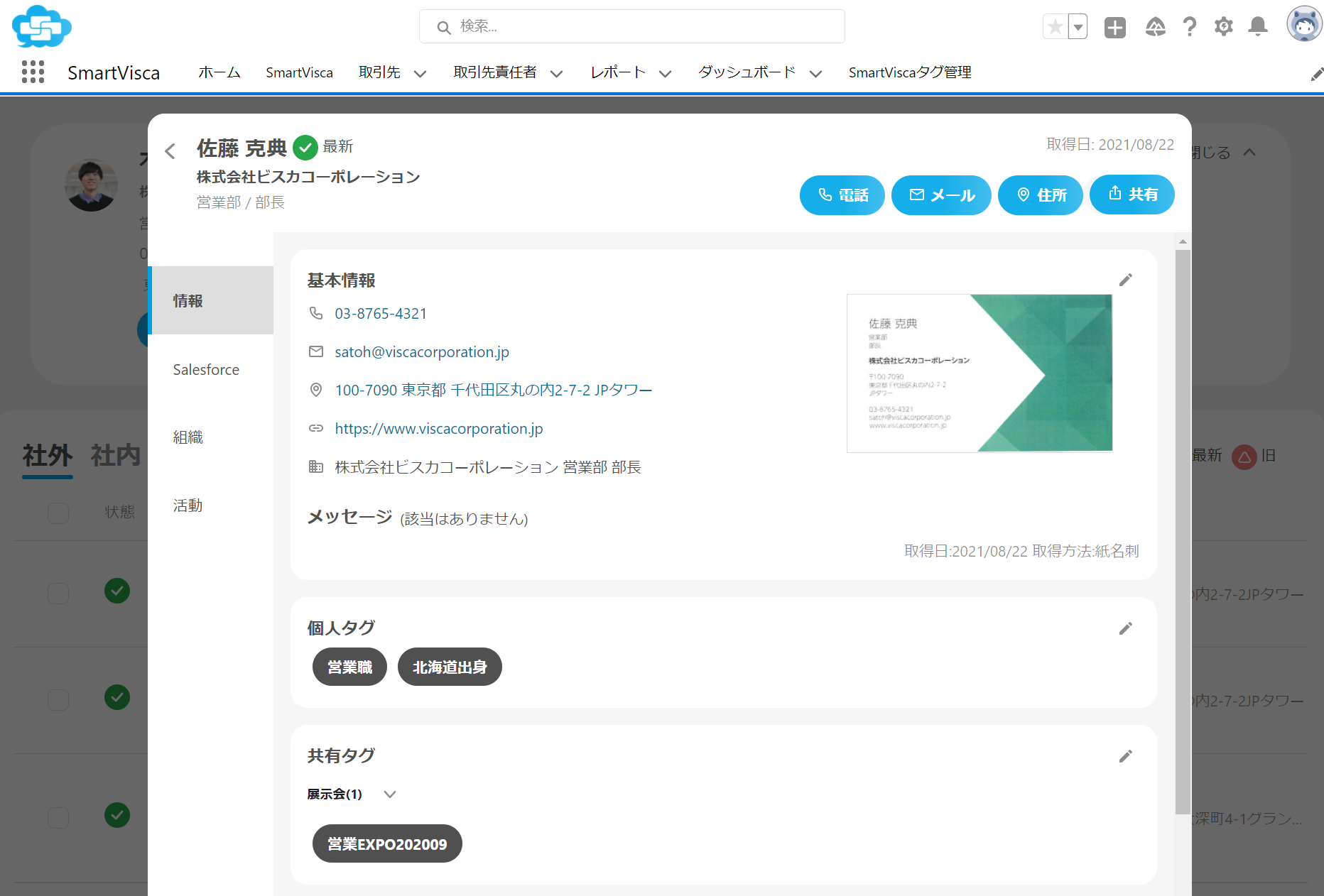Click the location pin icon beside address

point(316,390)
